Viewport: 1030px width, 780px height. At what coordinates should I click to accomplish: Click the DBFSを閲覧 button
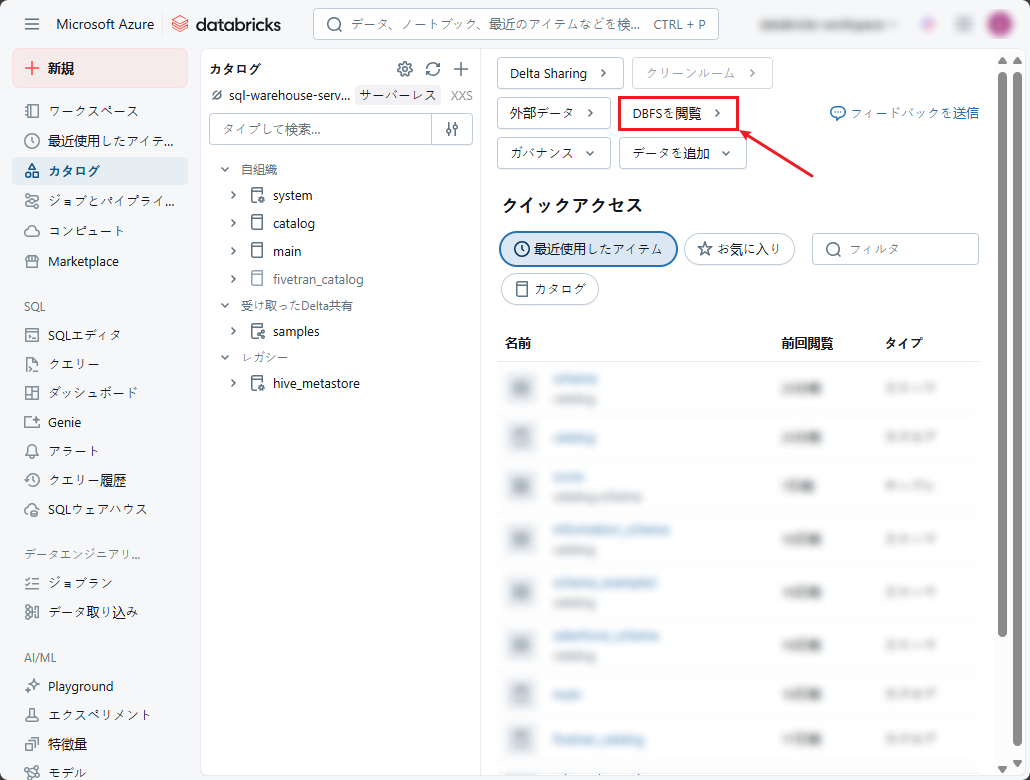[677, 113]
